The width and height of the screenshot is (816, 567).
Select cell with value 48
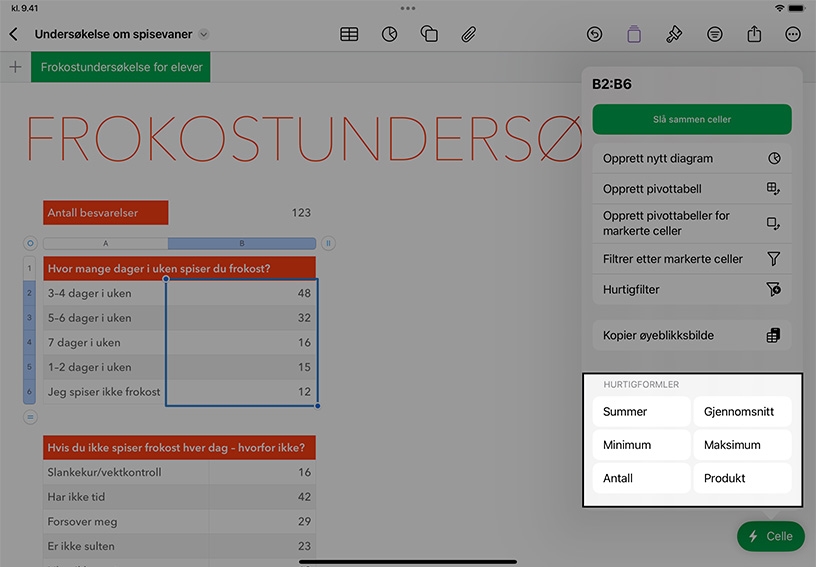click(241, 293)
